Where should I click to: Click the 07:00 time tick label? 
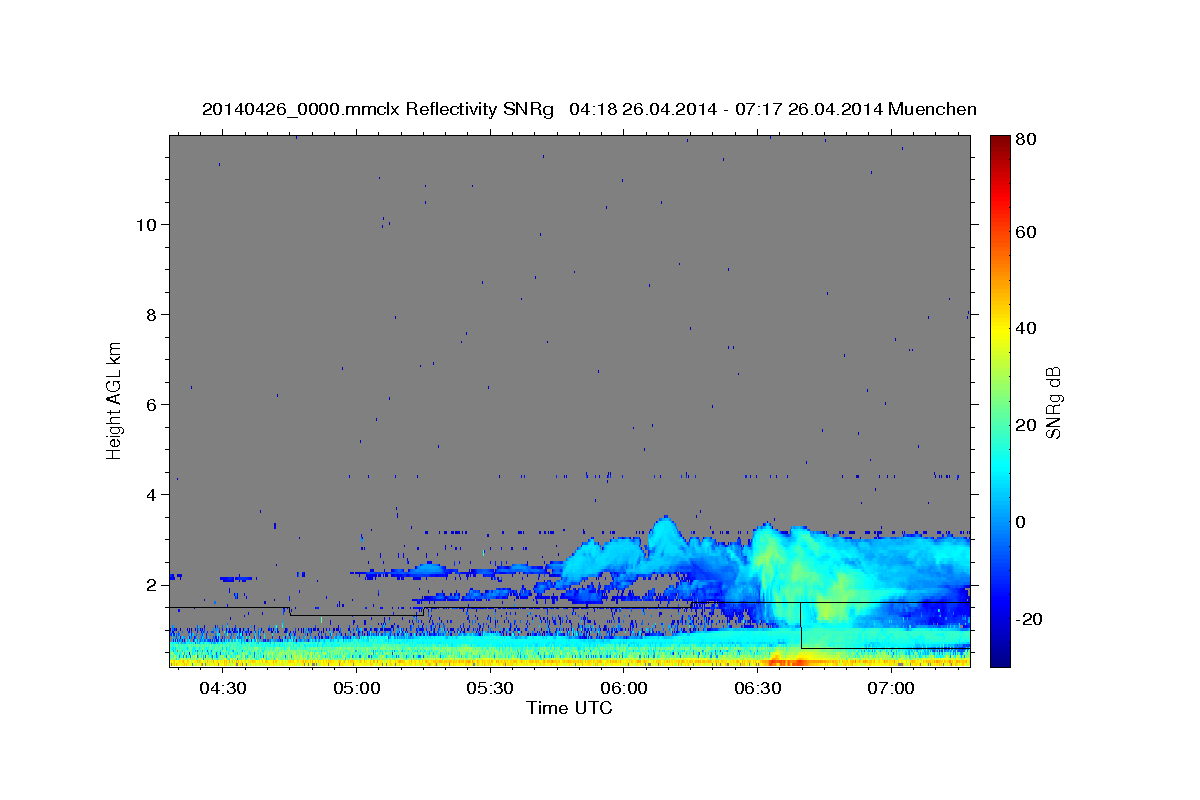pos(891,690)
